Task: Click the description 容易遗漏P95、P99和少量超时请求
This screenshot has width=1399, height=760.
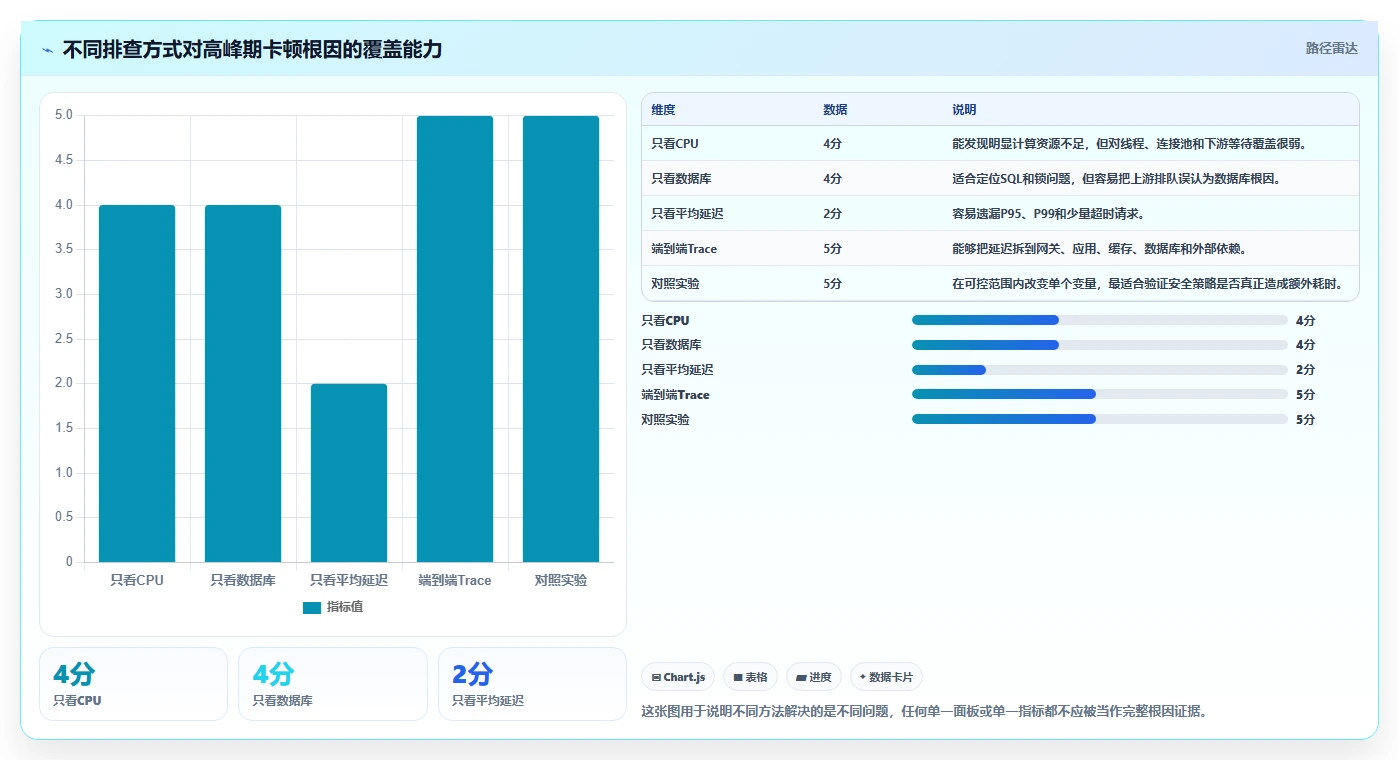Action: tap(1049, 214)
